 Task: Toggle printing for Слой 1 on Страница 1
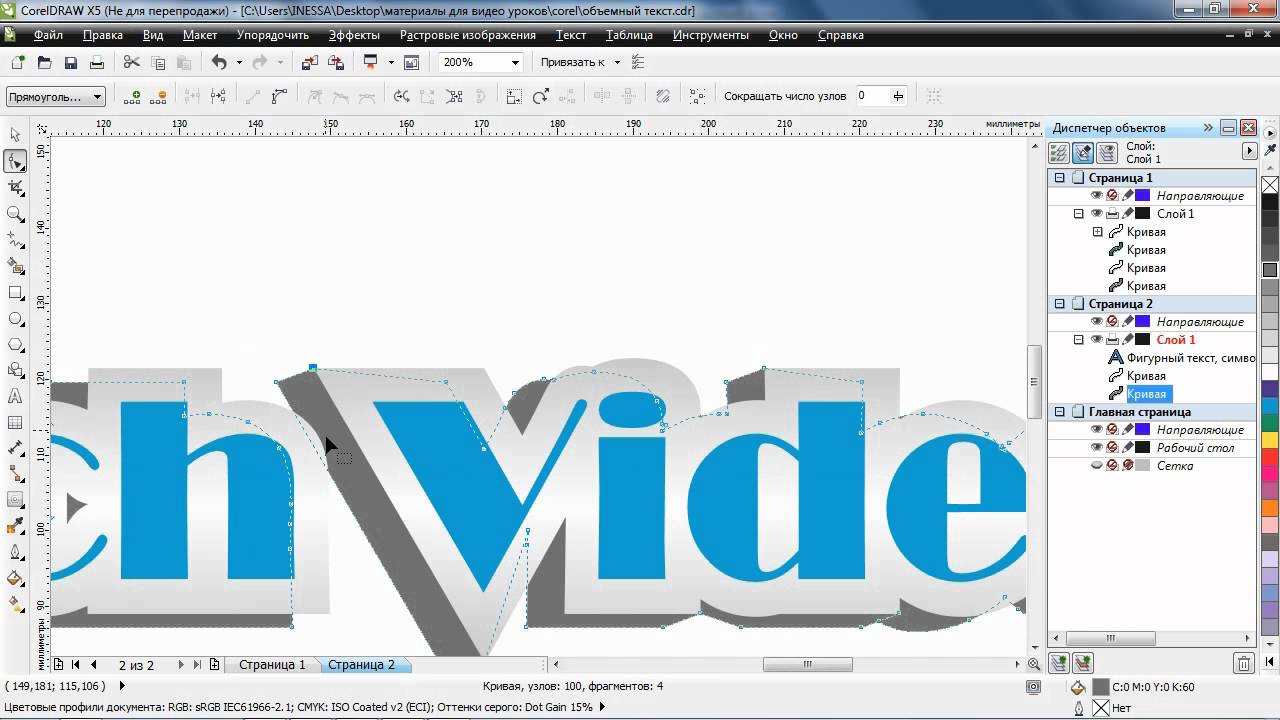point(1112,214)
